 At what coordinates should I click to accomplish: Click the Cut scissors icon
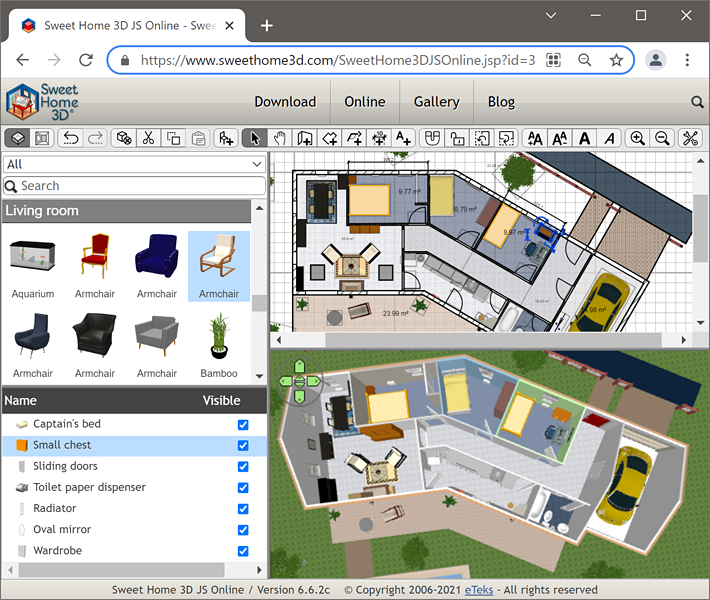pos(148,138)
